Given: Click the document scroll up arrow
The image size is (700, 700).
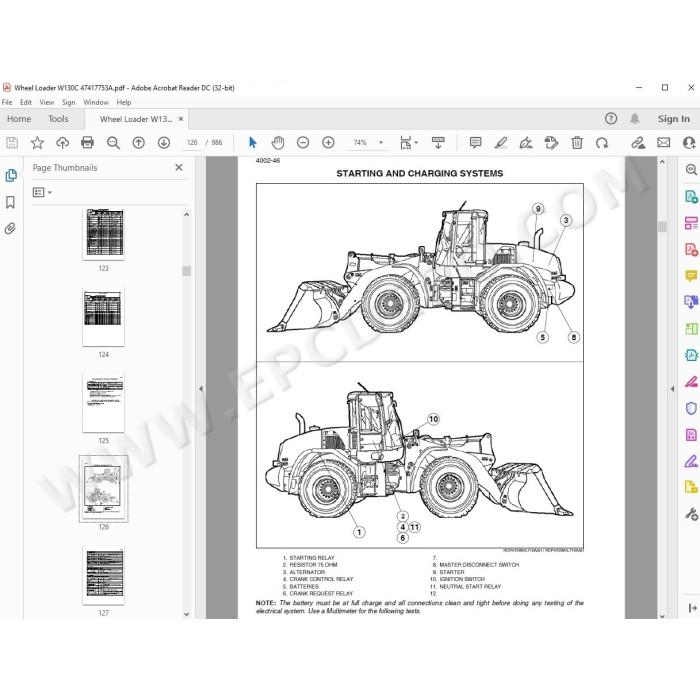Looking at the screenshot, I should coord(662,162).
